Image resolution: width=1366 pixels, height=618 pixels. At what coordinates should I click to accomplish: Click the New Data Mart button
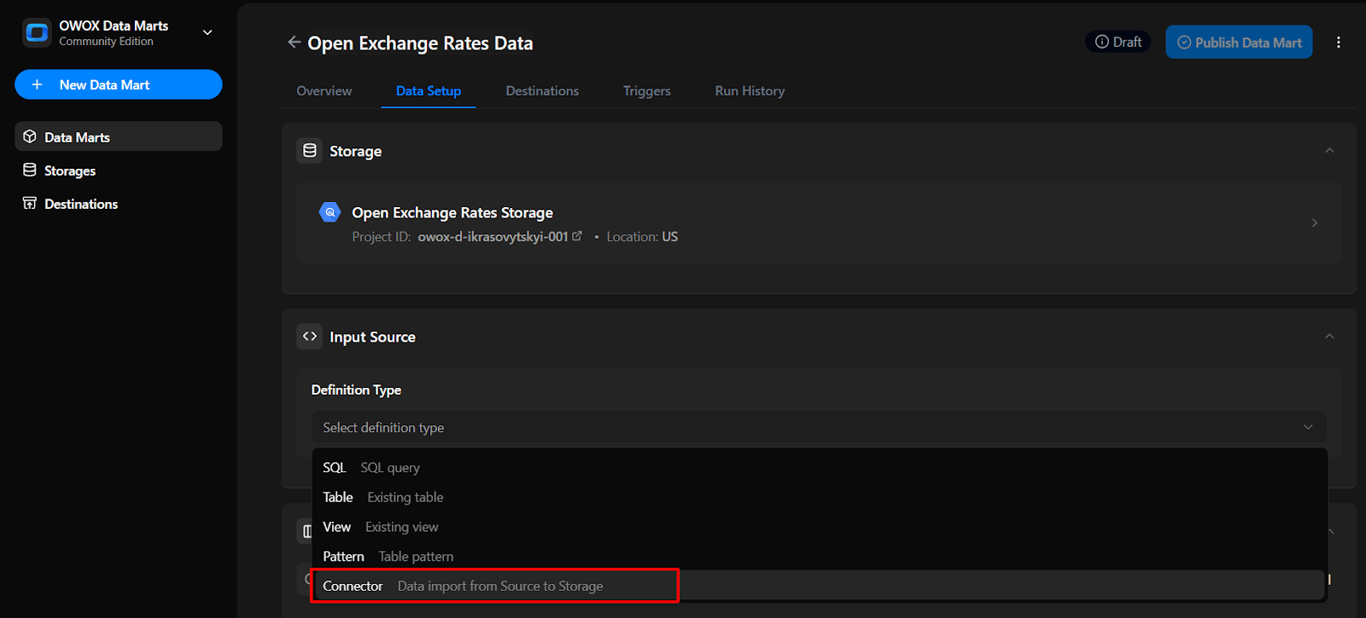click(118, 85)
